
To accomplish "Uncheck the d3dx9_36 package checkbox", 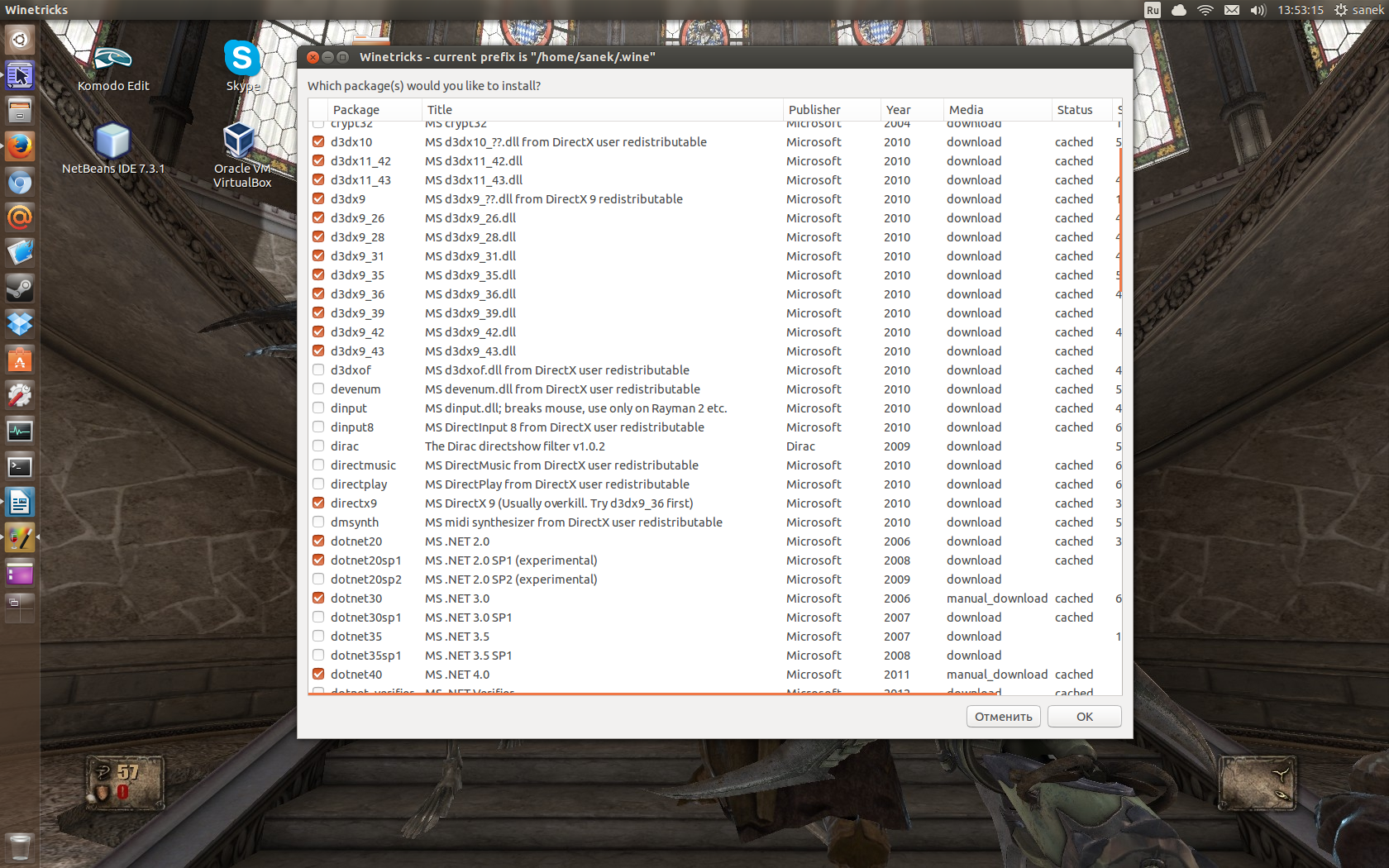I will tap(318, 293).
